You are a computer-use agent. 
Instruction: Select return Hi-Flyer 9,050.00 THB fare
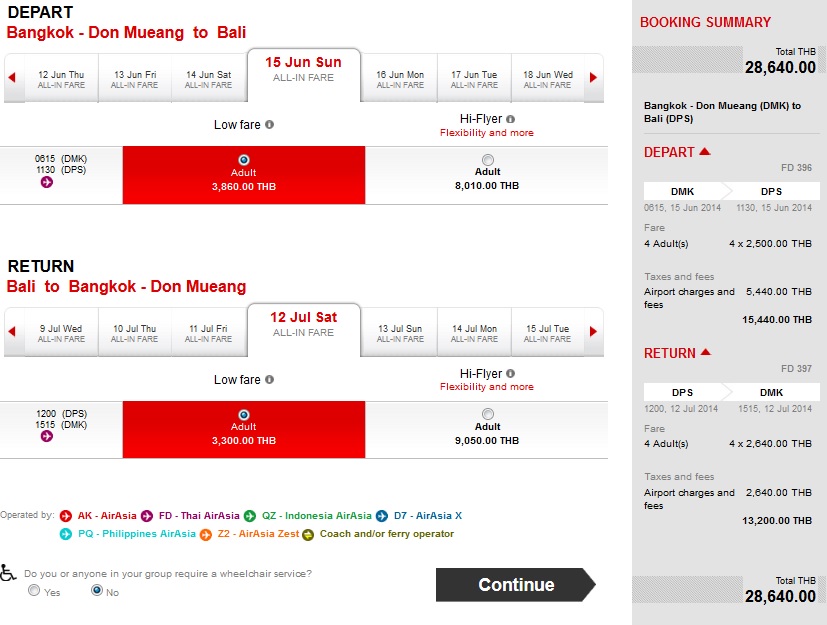point(488,414)
